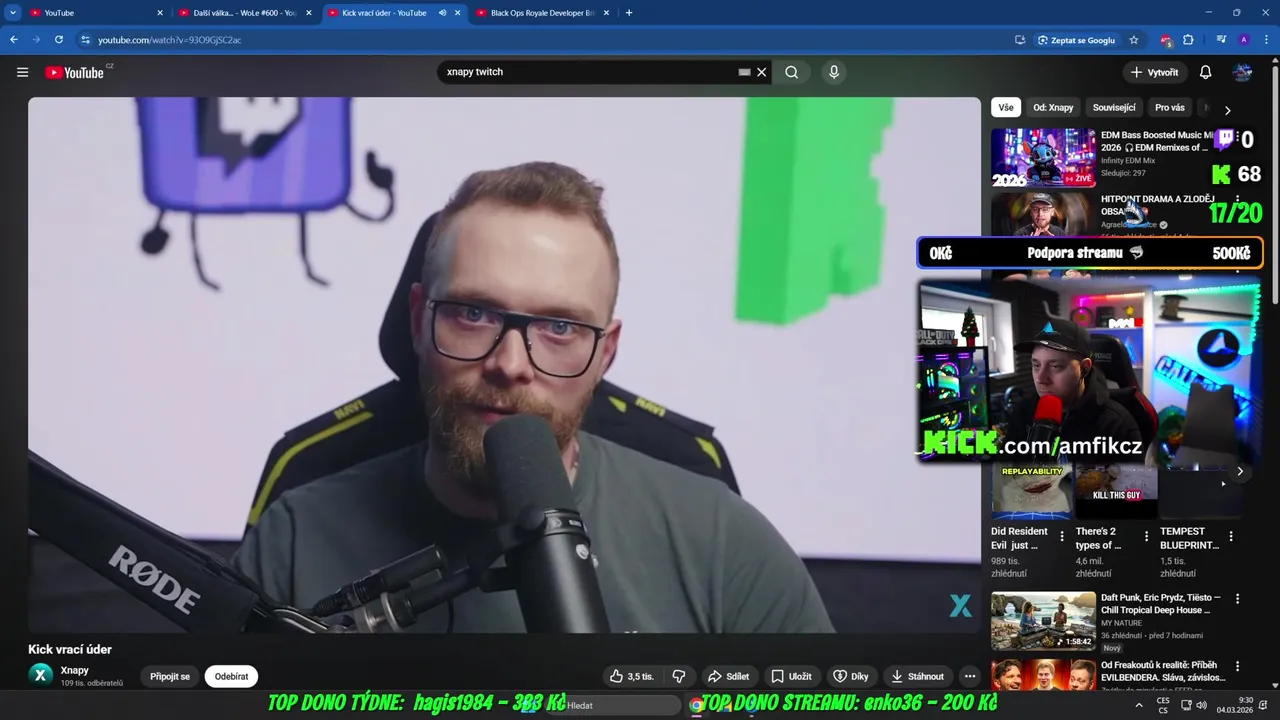This screenshot has height=720, width=1280.
Task: Start voice search with microphone icon
Action: pos(834,72)
